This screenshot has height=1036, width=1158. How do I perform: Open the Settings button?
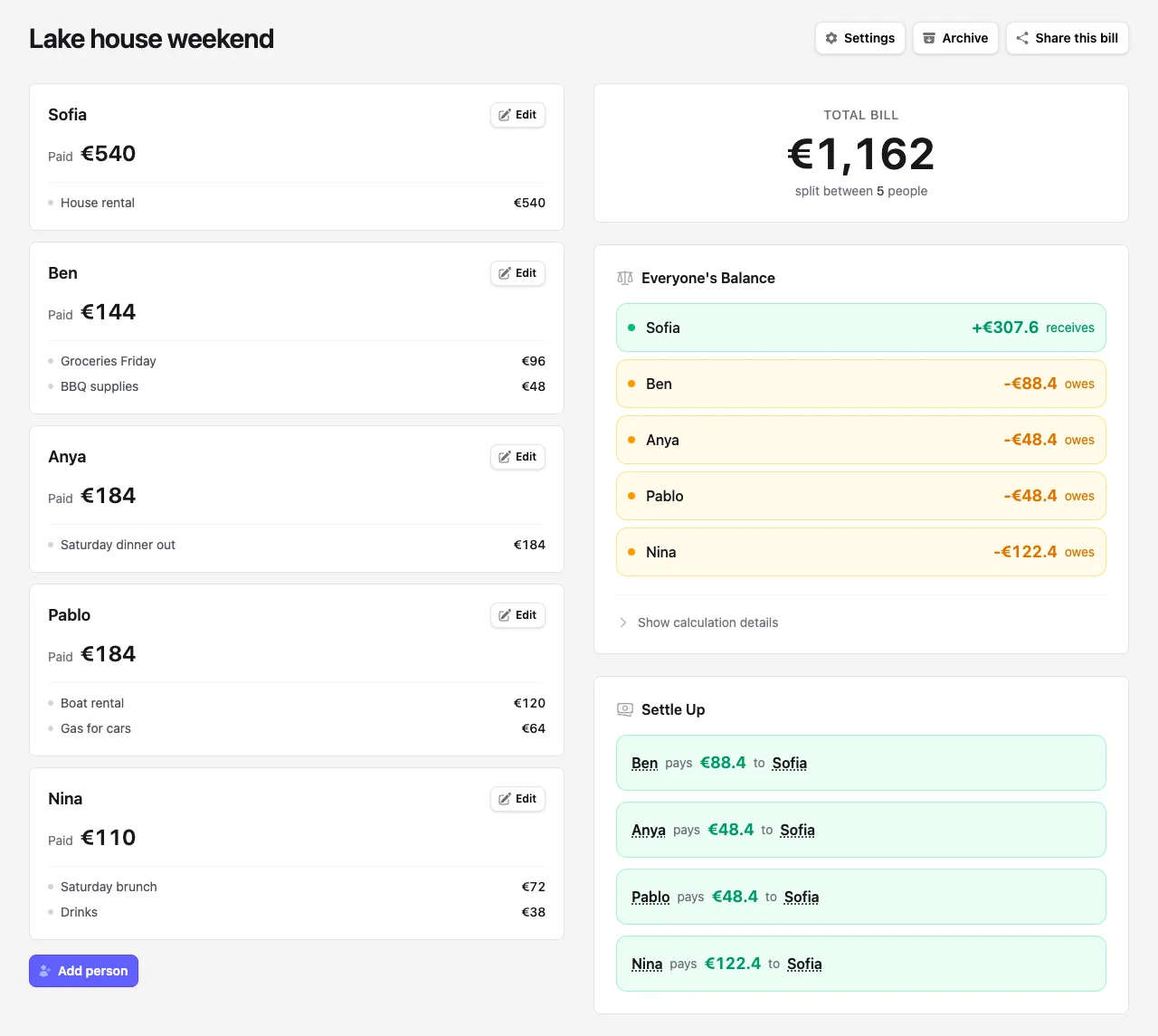click(x=860, y=38)
